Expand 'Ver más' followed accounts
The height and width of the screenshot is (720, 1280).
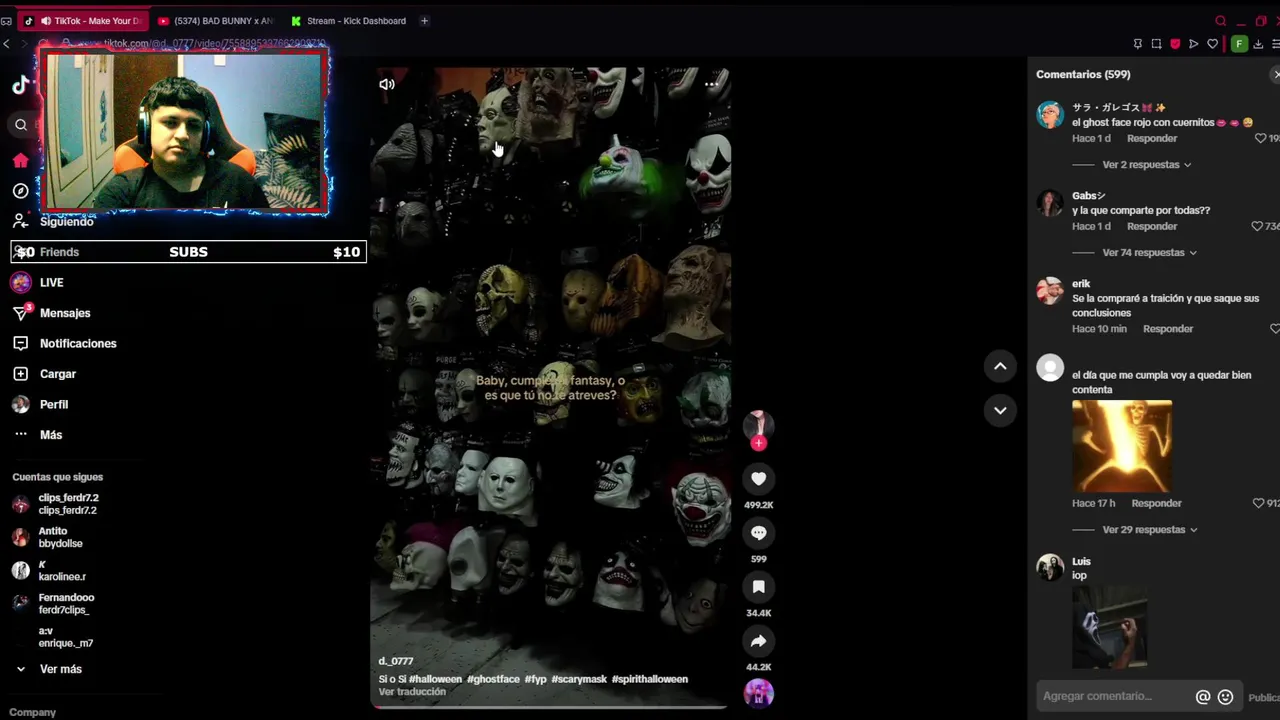tap(60, 669)
